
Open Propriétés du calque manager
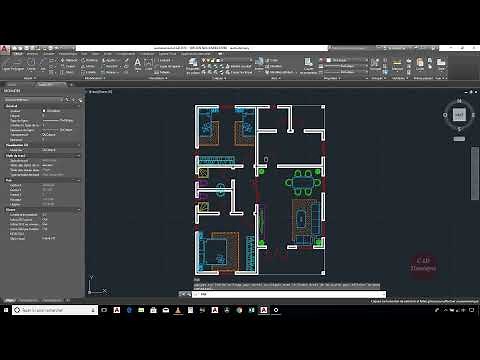point(193,65)
